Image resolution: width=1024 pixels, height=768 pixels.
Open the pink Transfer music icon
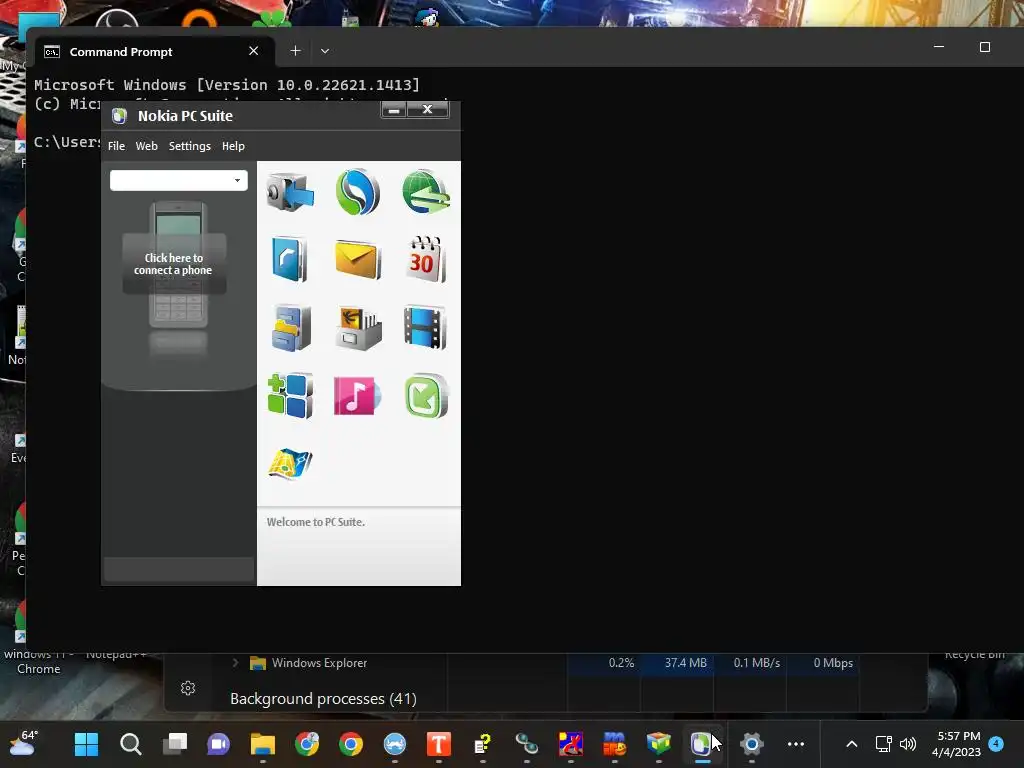pyautogui.click(x=357, y=396)
